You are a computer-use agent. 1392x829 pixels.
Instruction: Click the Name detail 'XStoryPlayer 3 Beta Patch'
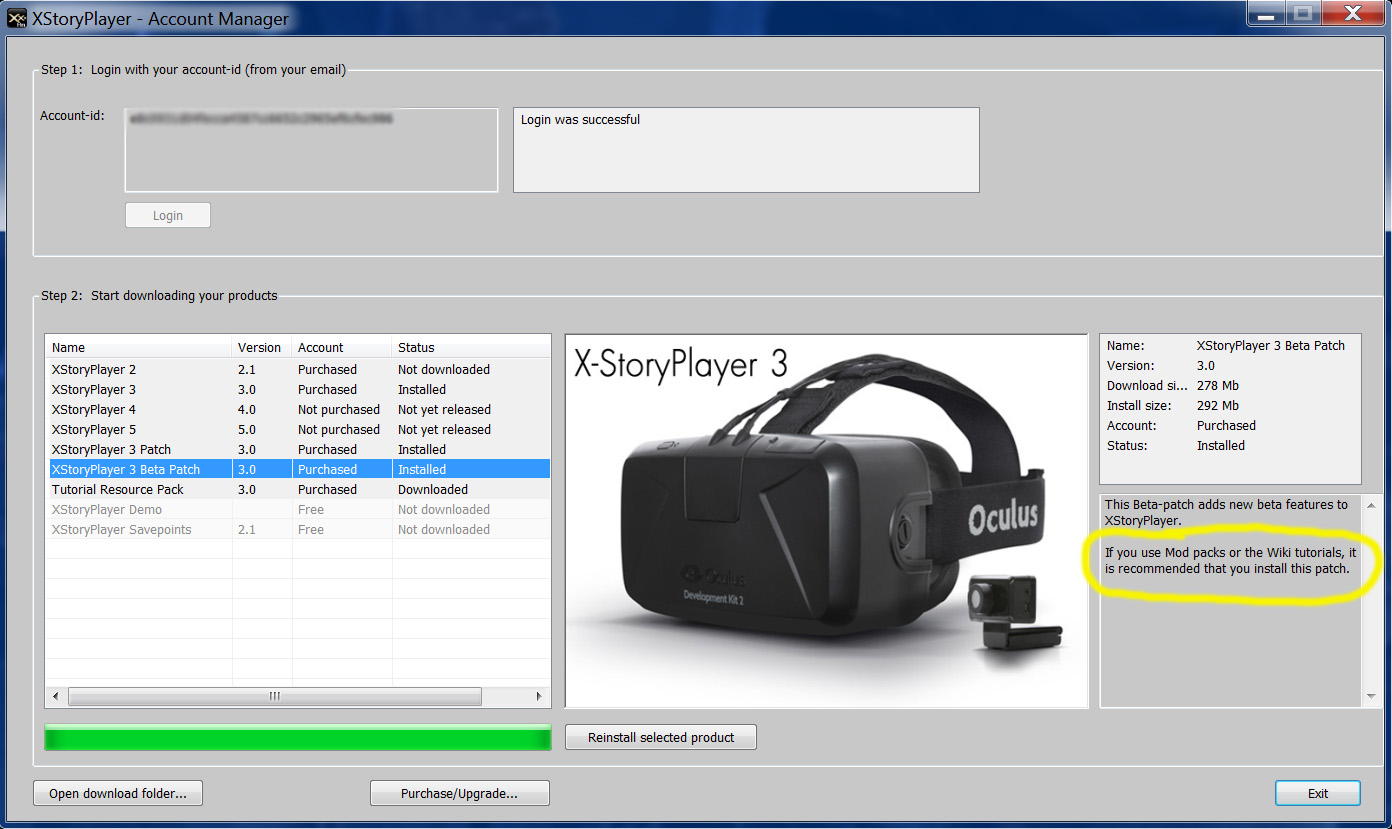tap(1226, 345)
